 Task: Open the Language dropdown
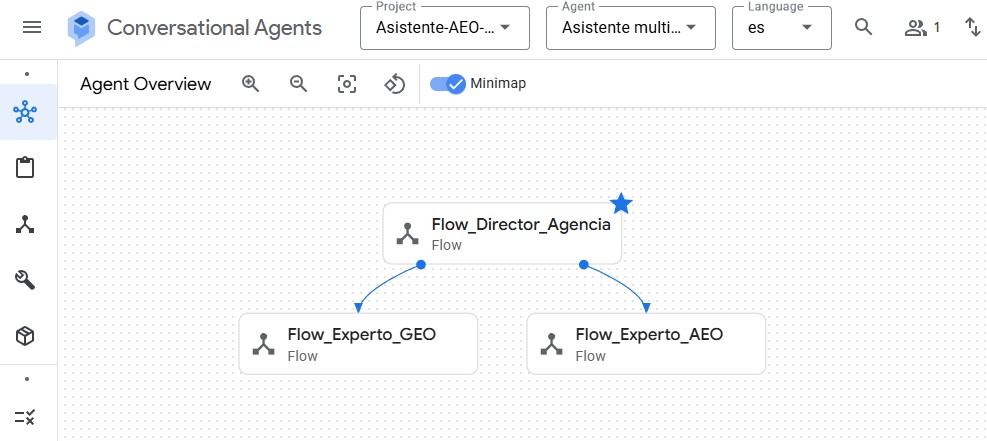(781, 27)
